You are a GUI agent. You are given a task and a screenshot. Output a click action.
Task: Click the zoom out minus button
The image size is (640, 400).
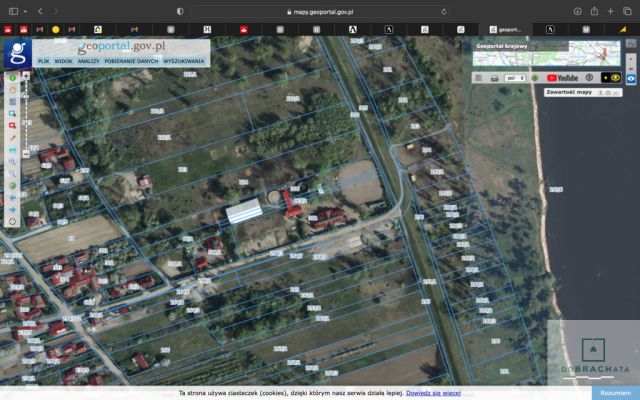click(26, 154)
